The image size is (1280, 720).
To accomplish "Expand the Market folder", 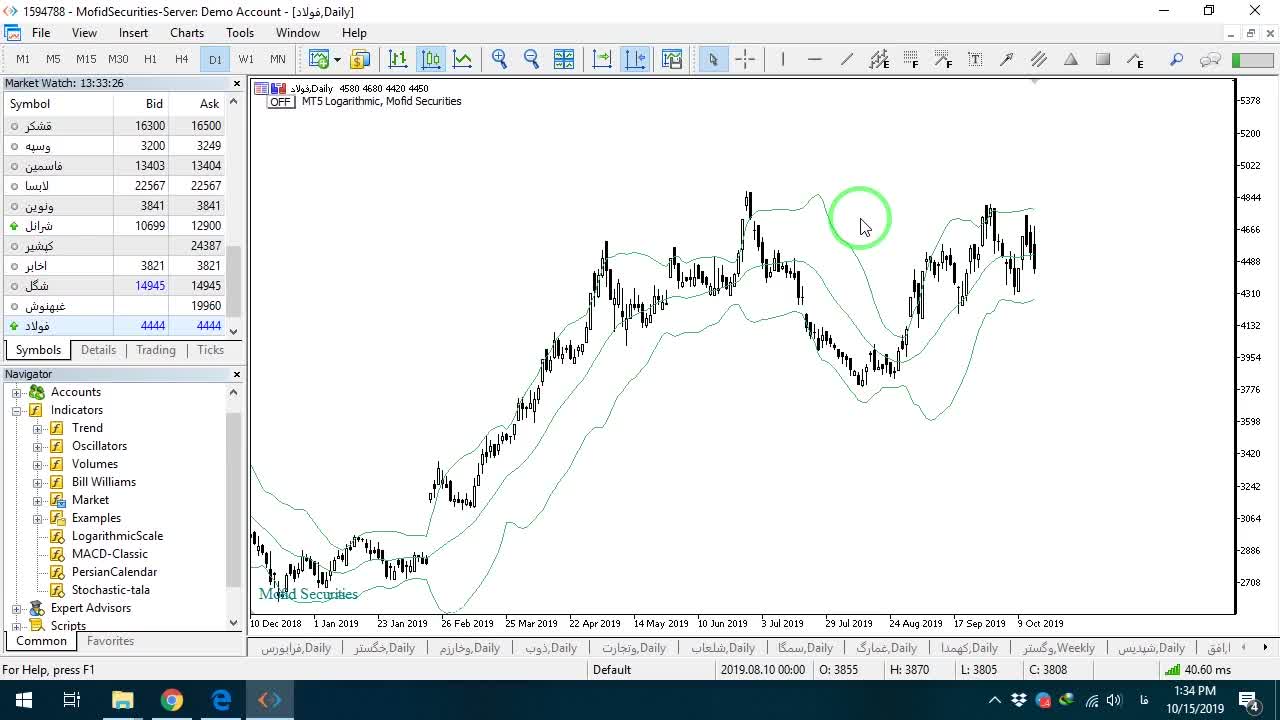I will (x=38, y=500).
